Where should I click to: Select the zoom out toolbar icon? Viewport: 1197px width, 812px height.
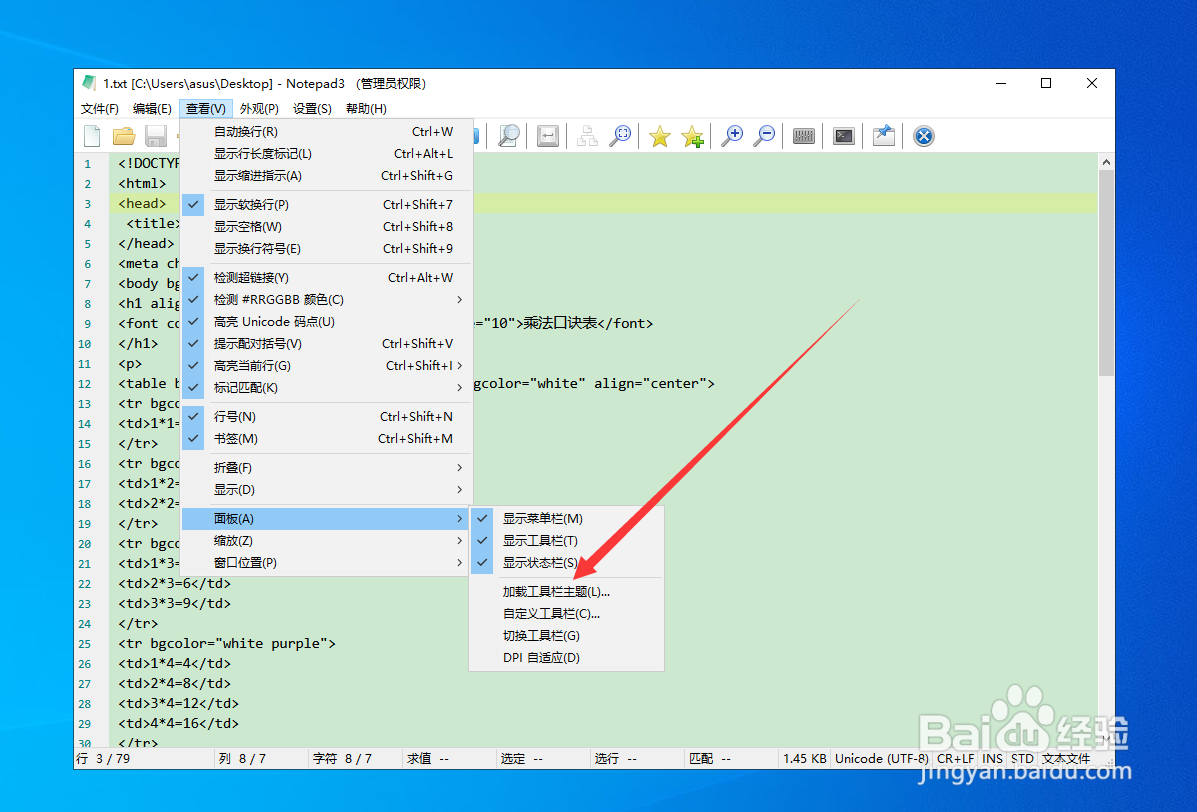(765, 135)
